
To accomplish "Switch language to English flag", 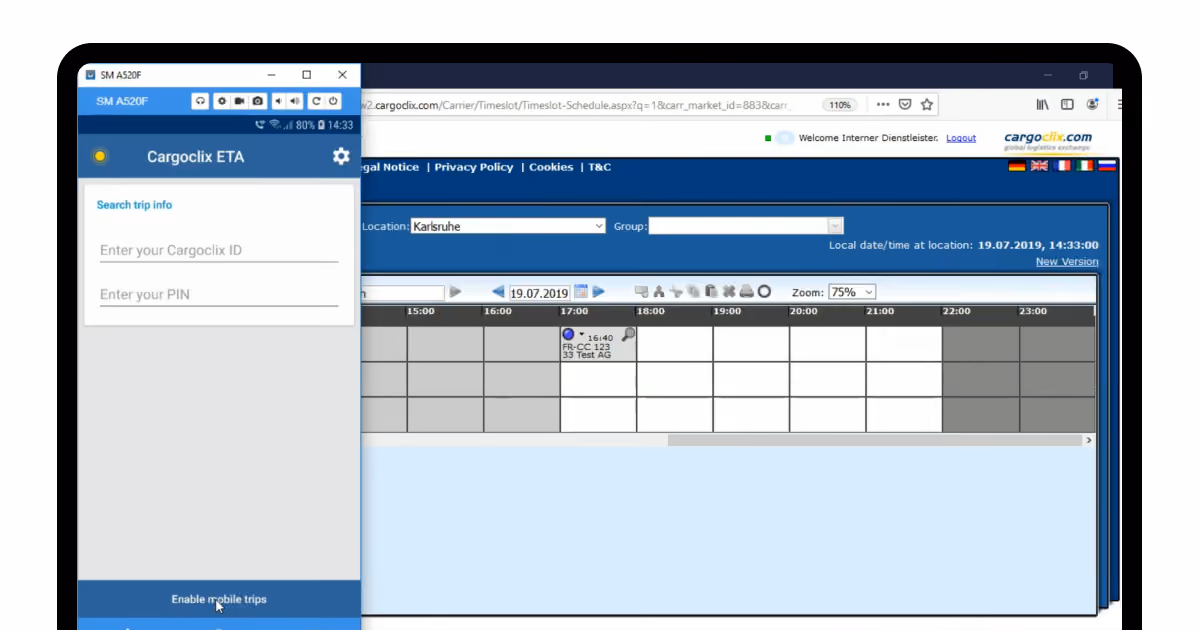I will pos(1039,166).
